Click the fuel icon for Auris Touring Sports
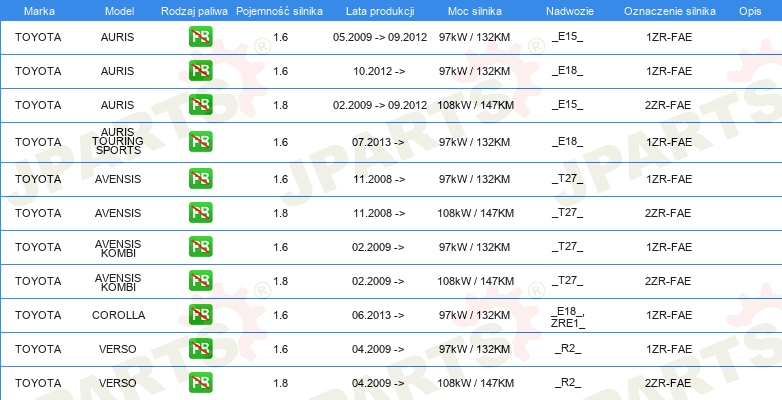The width and height of the screenshot is (782, 400). (x=200, y=142)
